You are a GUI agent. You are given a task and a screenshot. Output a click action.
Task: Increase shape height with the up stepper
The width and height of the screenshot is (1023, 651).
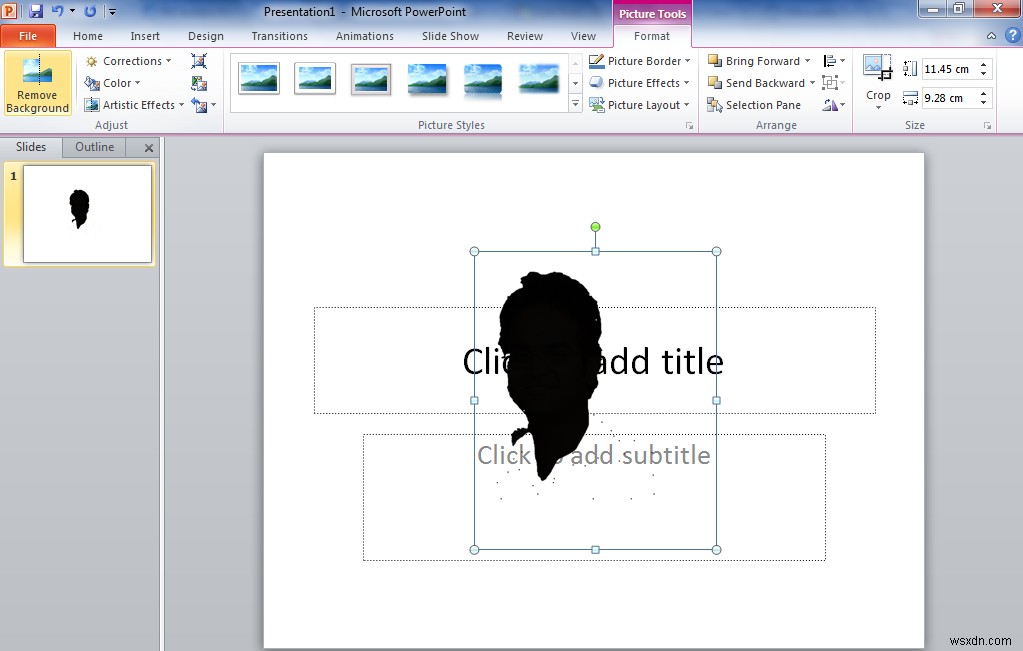tap(984, 63)
